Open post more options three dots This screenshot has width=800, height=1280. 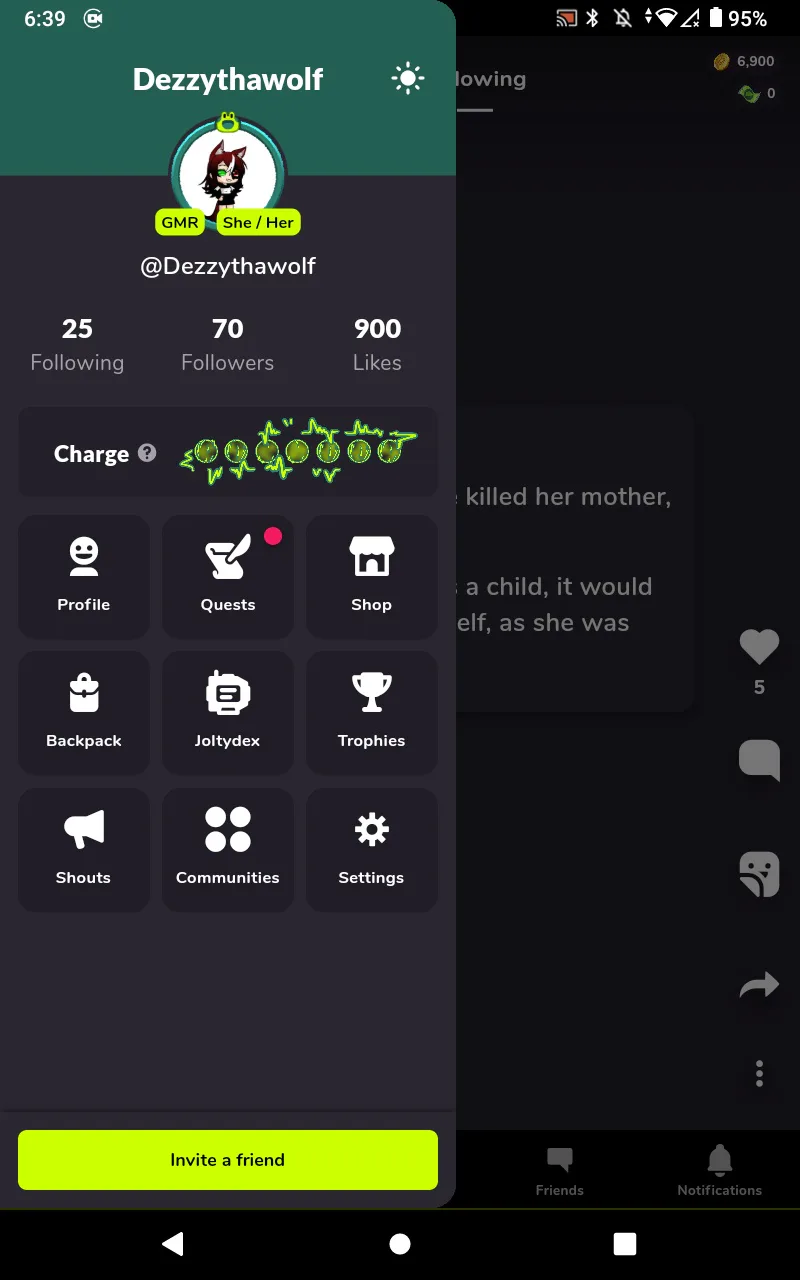tap(759, 1074)
